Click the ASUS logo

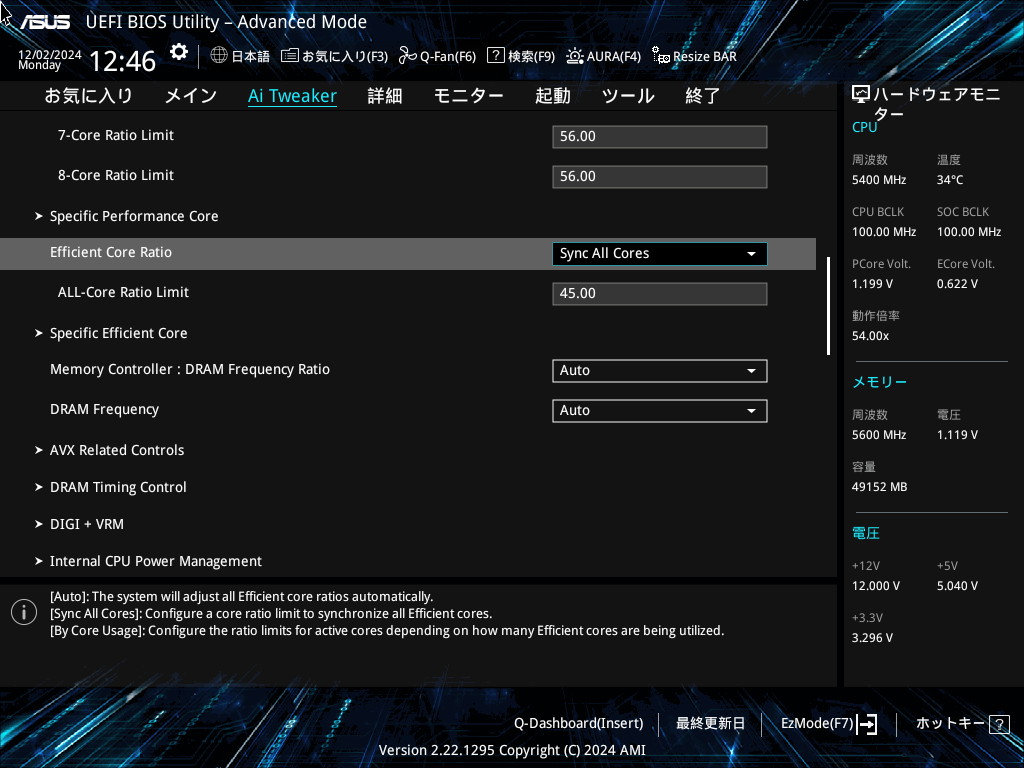tap(44, 22)
